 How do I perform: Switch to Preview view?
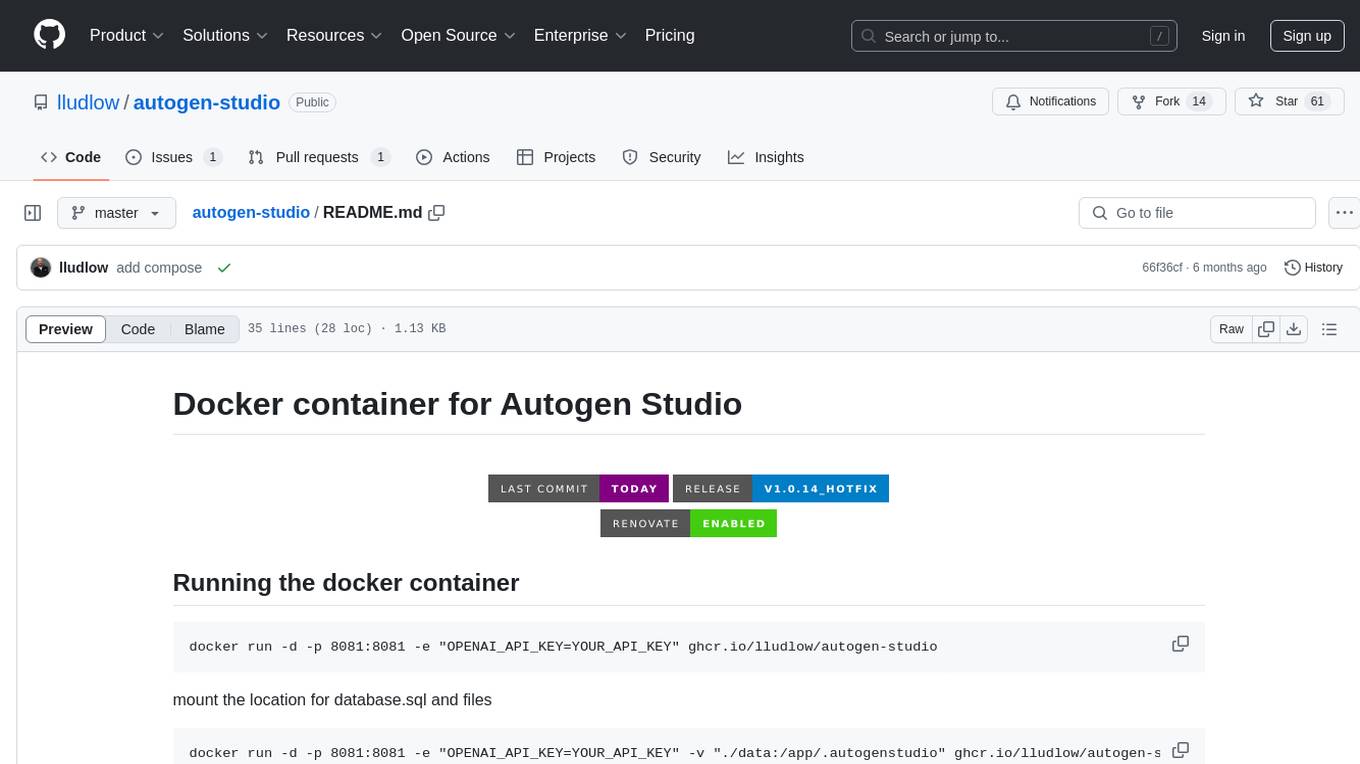[66, 329]
